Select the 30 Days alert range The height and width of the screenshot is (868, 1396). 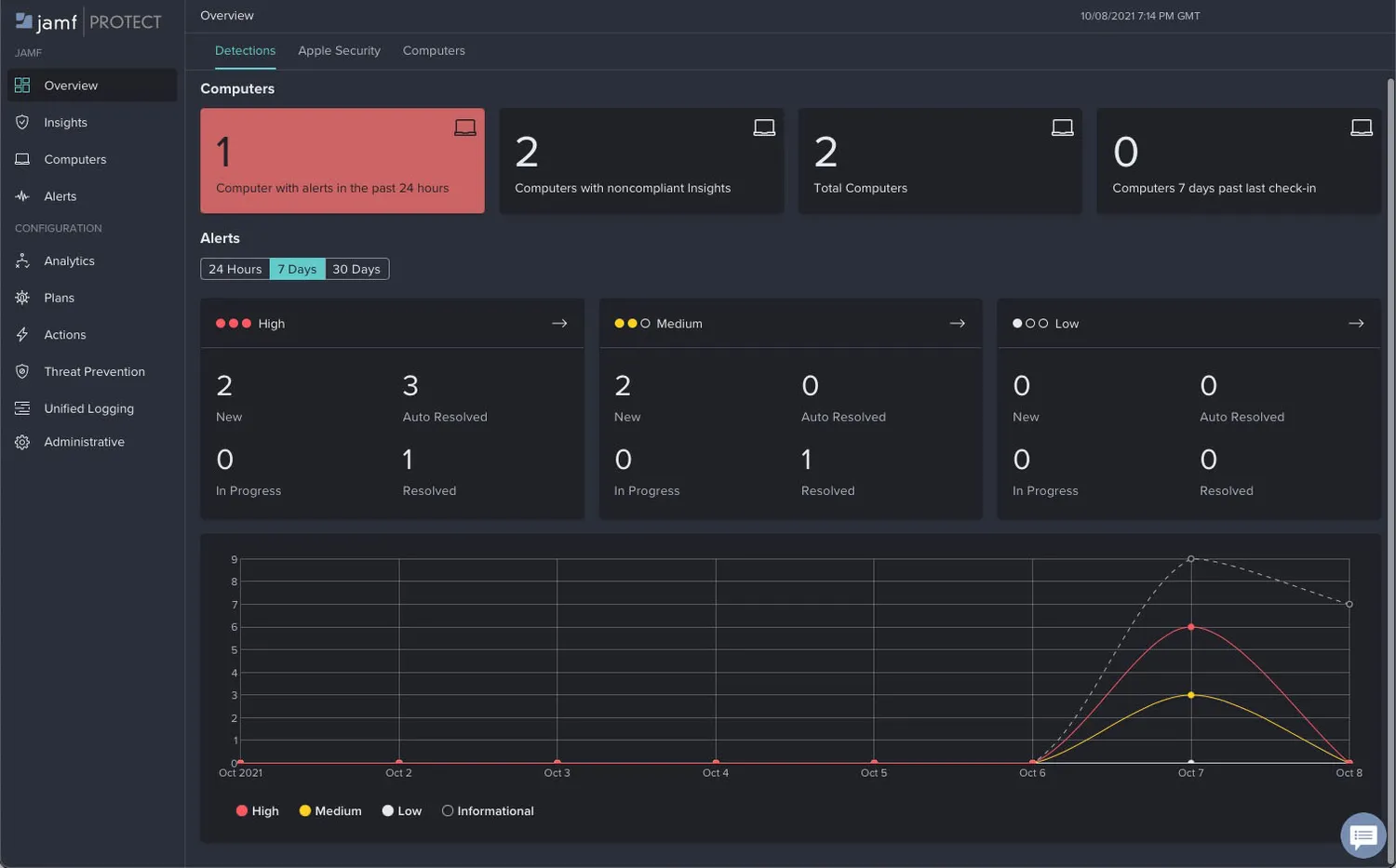356,269
